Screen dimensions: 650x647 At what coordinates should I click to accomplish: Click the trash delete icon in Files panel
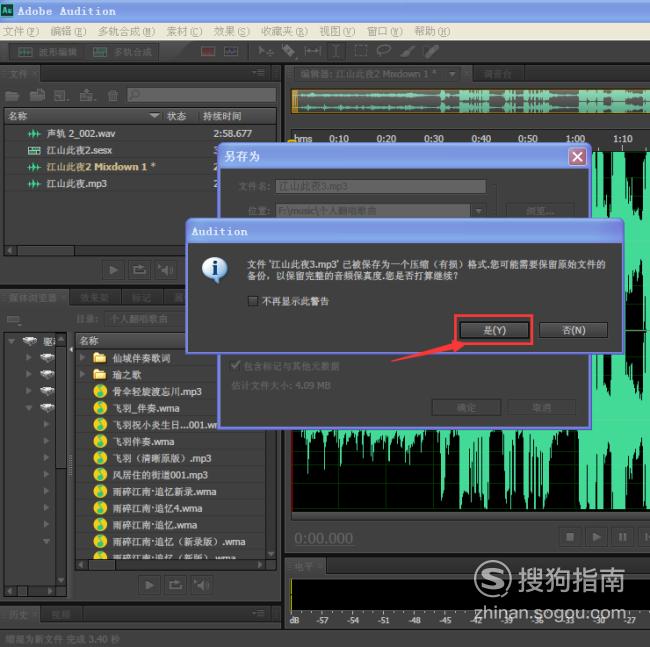[x=113, y=96]
